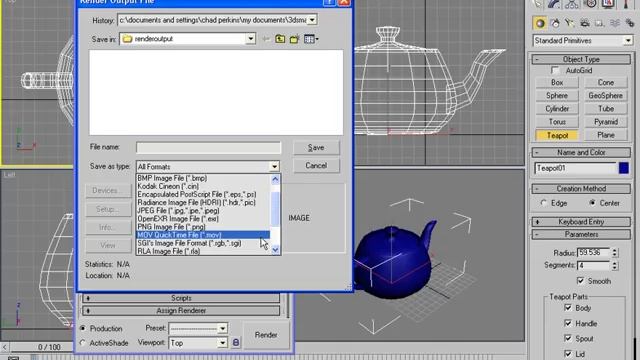Open the Save in folder dropdown

click(251, 39)
